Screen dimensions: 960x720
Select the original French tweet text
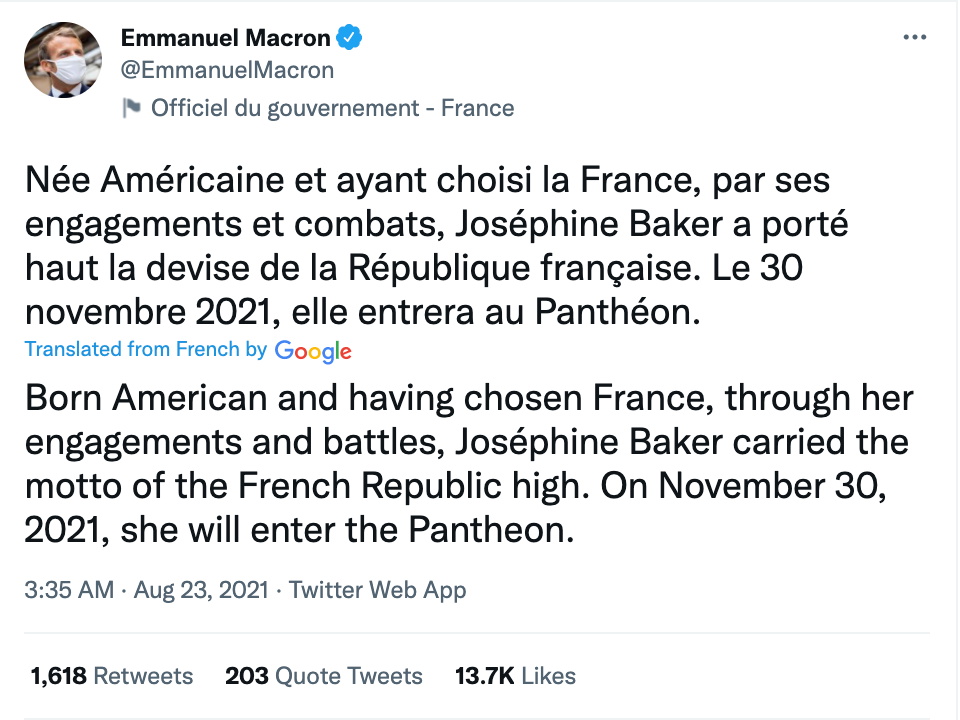[437, 246]
